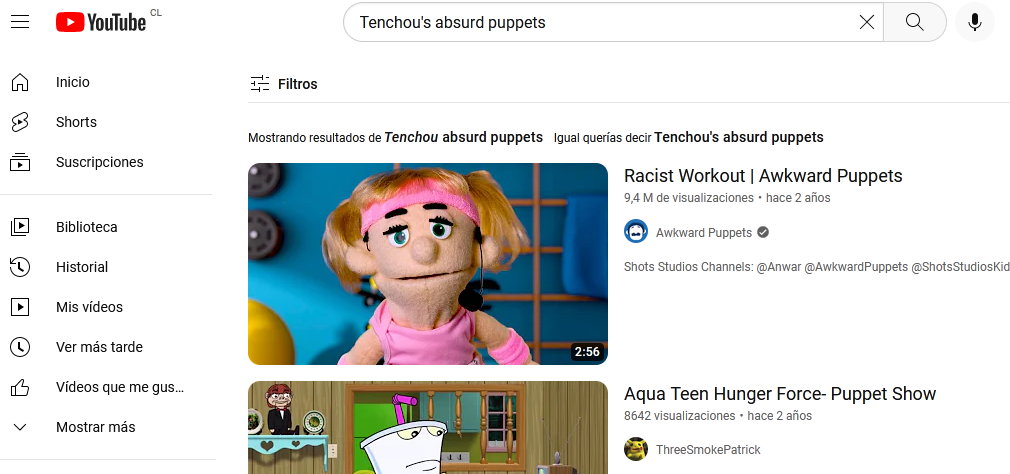Open Historial in the sidebar

click(82, 267)
